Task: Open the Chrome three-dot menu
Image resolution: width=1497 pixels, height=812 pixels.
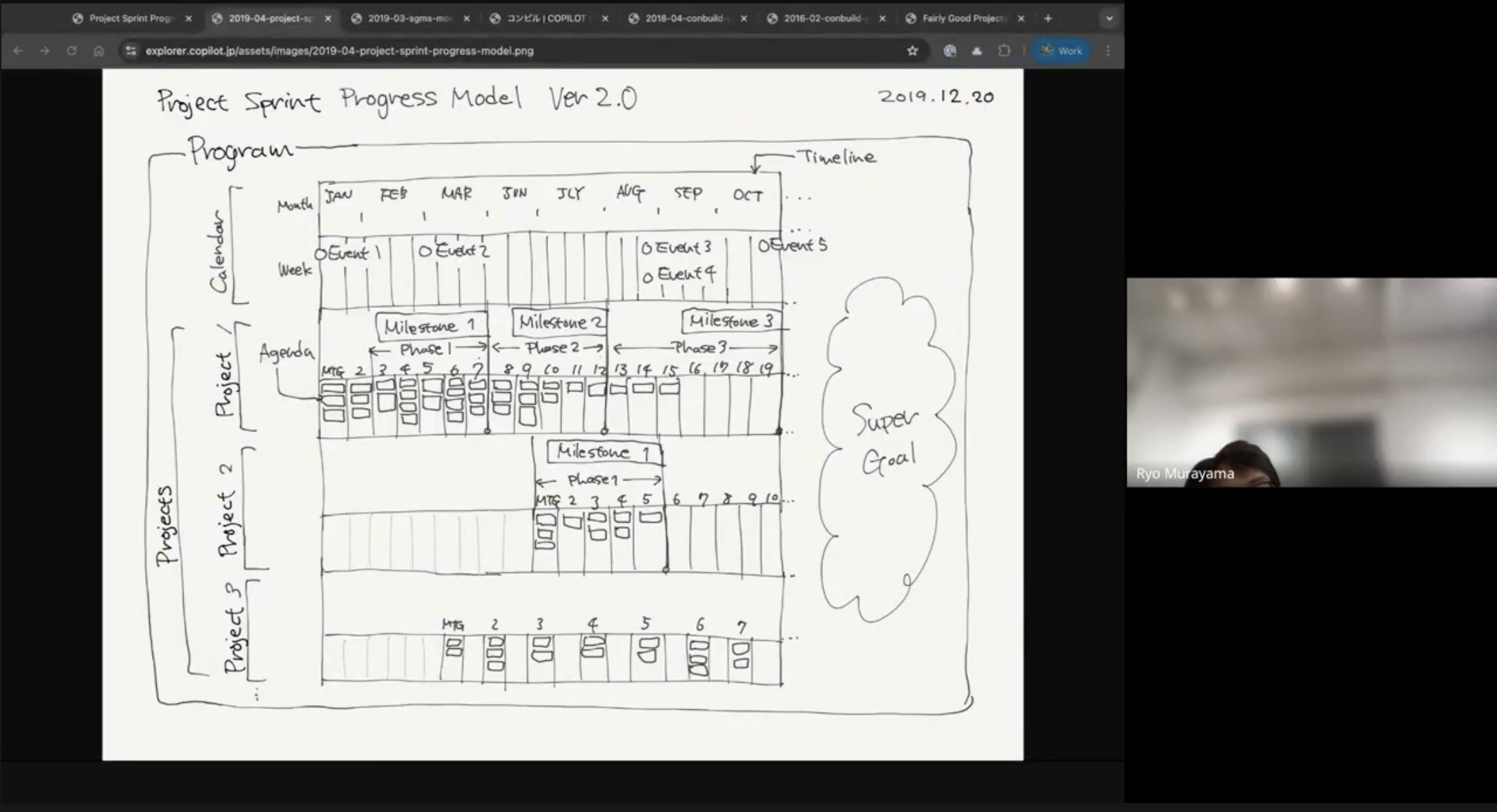Action: point(1108,50)
